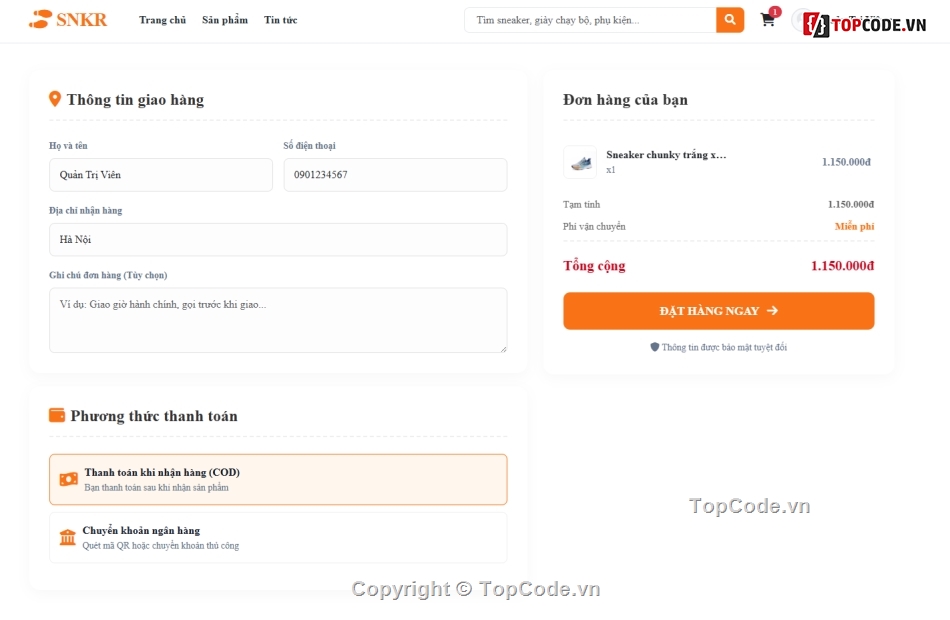The image size is (950, 620).
Task: Open the Tin tức menu item
Action: tap(281, 20)
